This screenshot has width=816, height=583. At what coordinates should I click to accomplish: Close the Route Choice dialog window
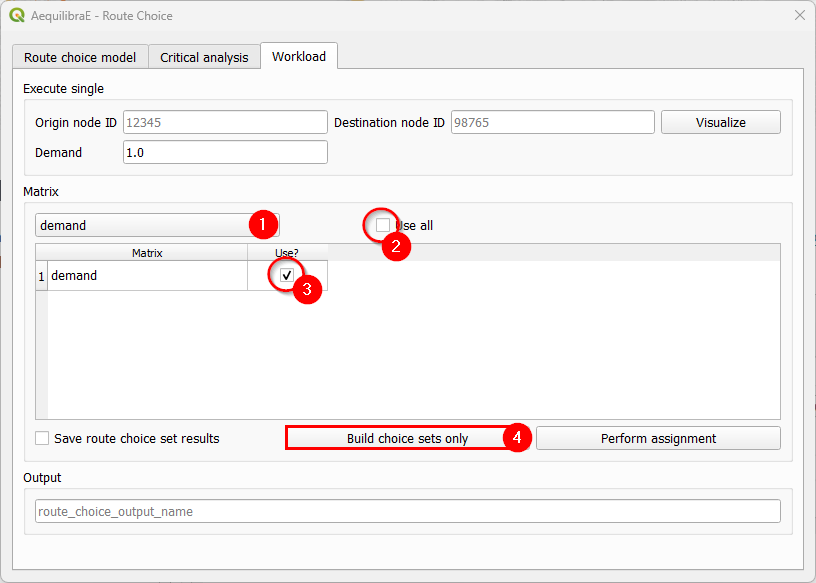(x=799, y=15)
